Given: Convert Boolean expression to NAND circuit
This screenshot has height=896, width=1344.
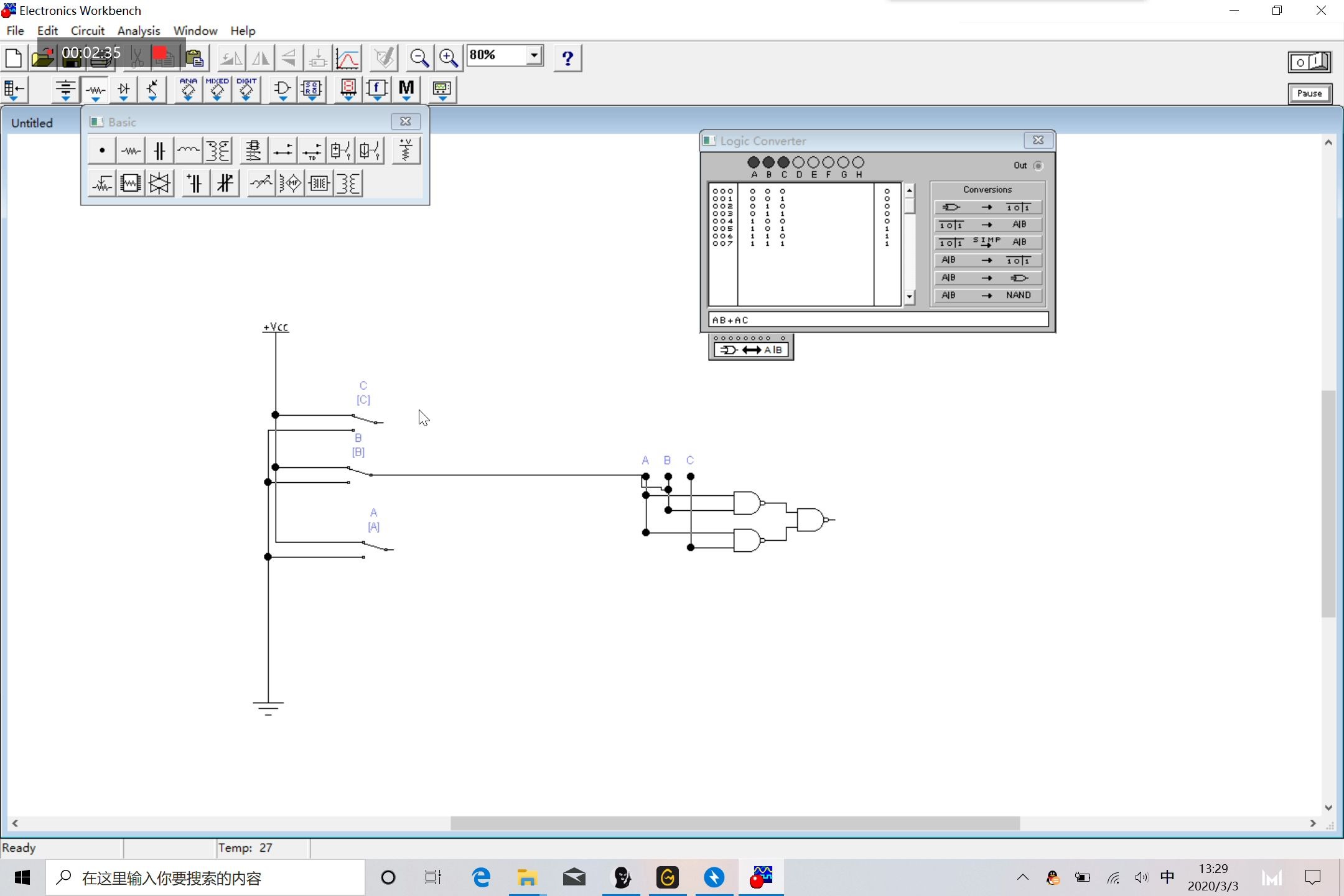Looking at the screenshot, I should [x=987, y=295].
